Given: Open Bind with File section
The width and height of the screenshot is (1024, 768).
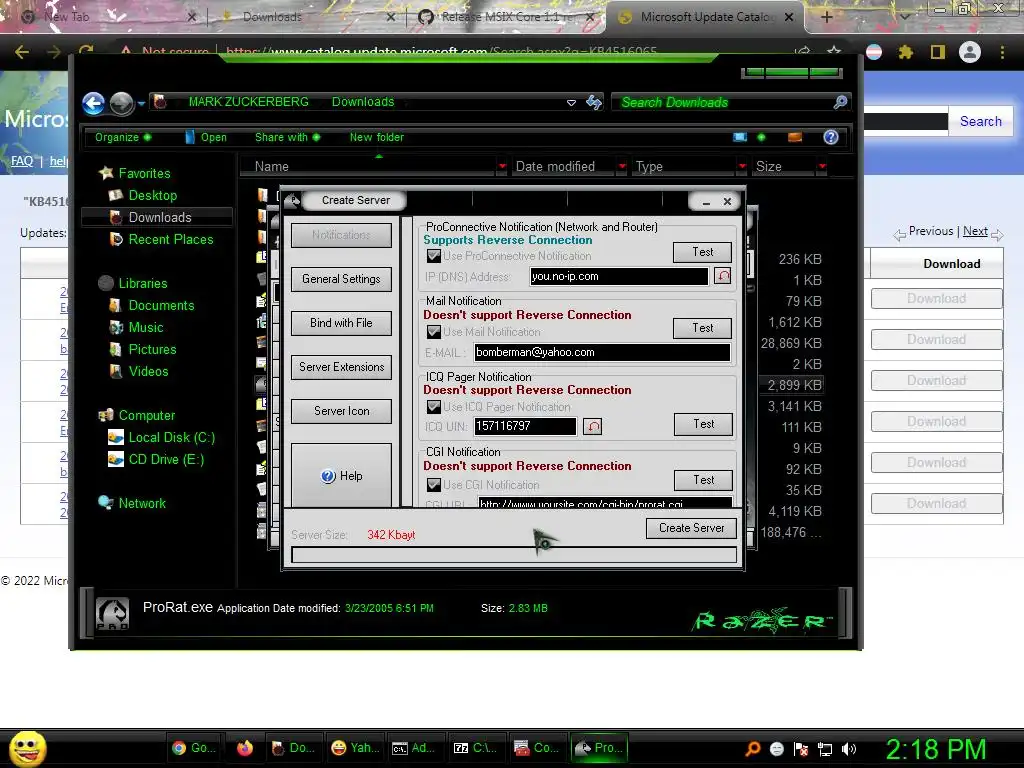Looking at the screenshot, I should click(x=341, y=323).
